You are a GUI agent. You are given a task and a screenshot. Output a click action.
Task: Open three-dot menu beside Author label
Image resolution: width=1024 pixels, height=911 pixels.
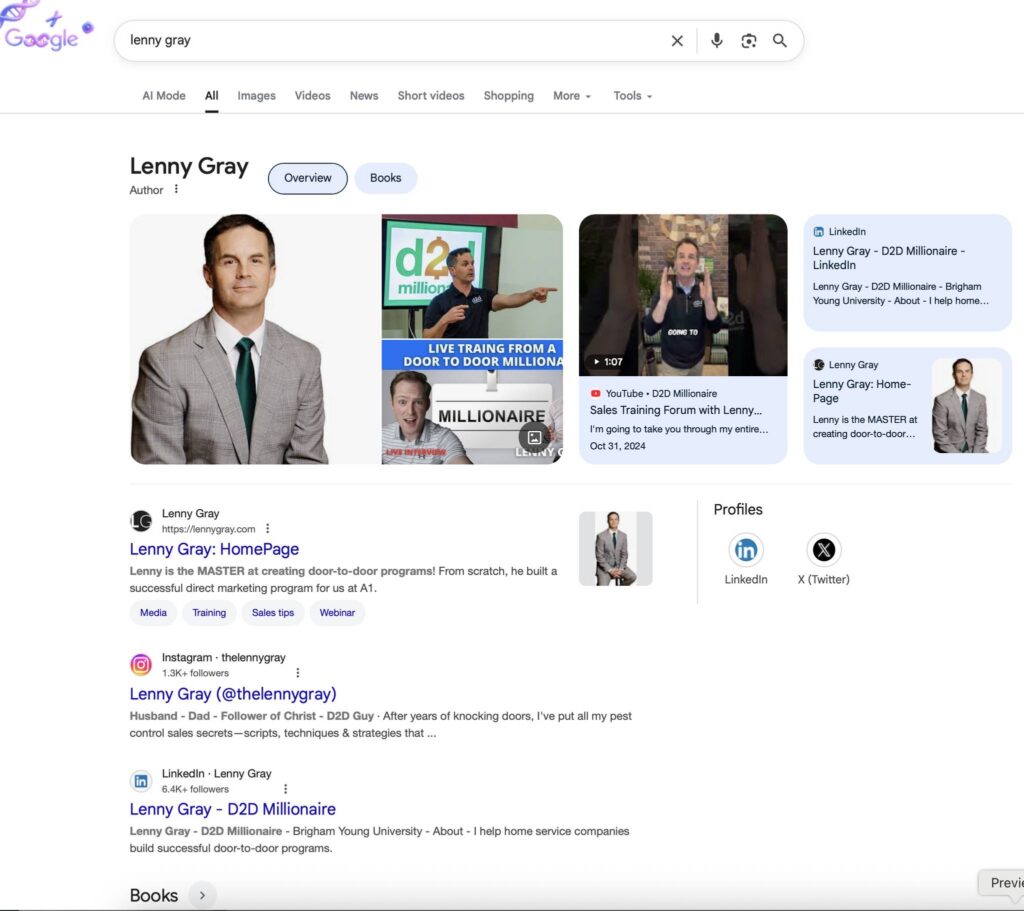[177, 190]
